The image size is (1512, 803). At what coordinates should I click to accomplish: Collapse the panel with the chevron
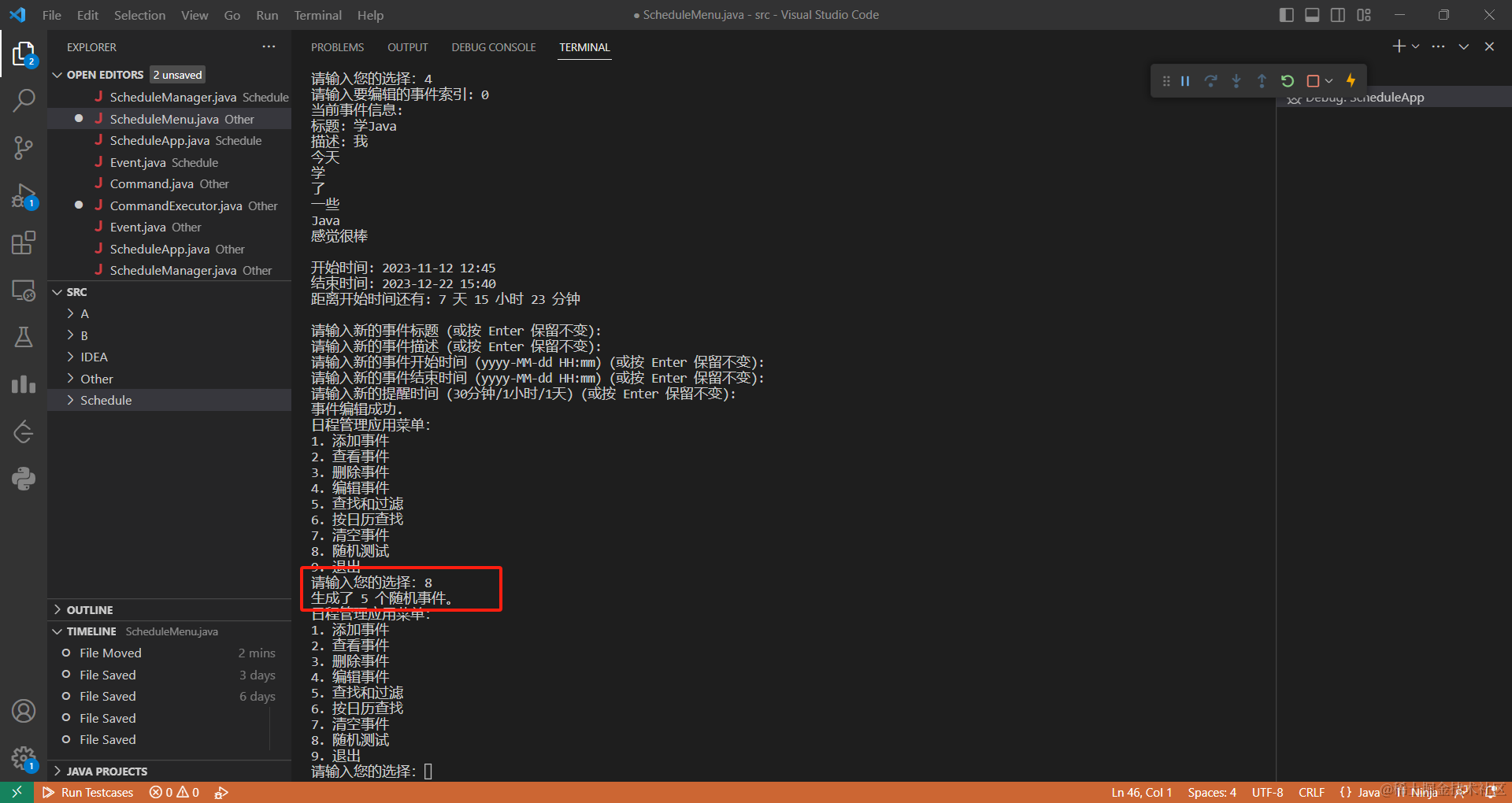pos(1464,46)
